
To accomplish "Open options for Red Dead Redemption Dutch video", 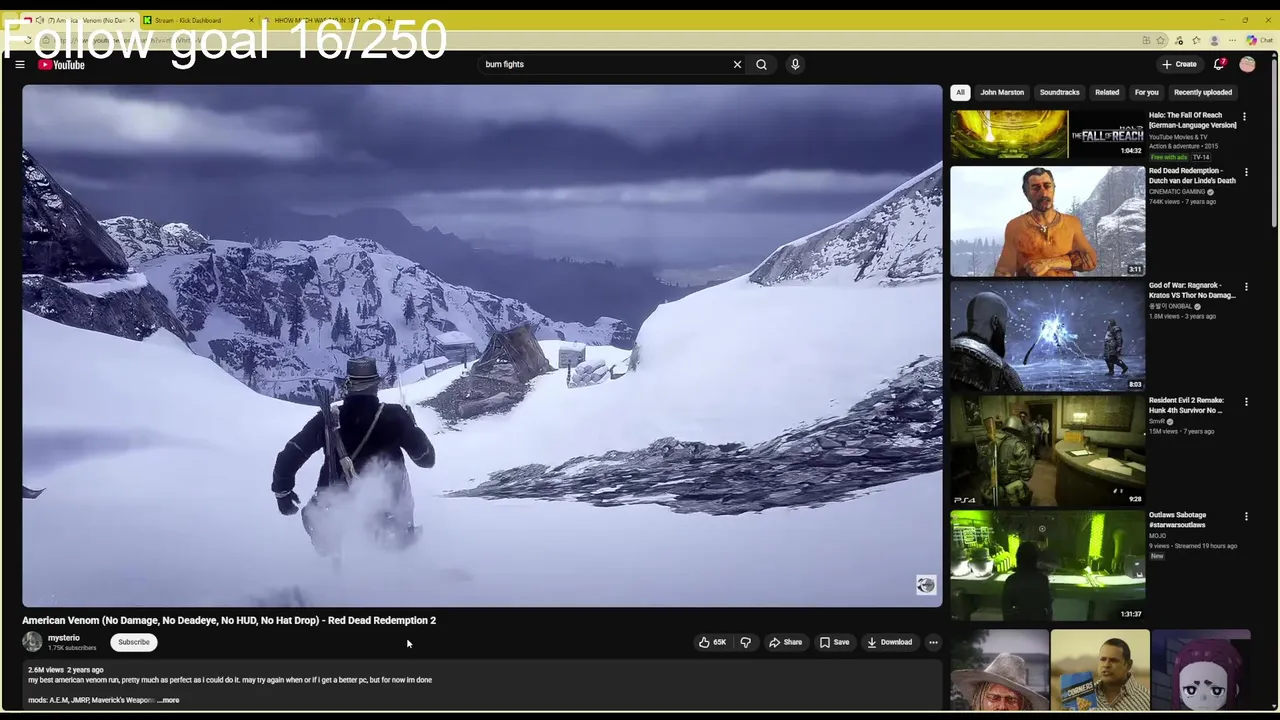I will click(1246, 173).
